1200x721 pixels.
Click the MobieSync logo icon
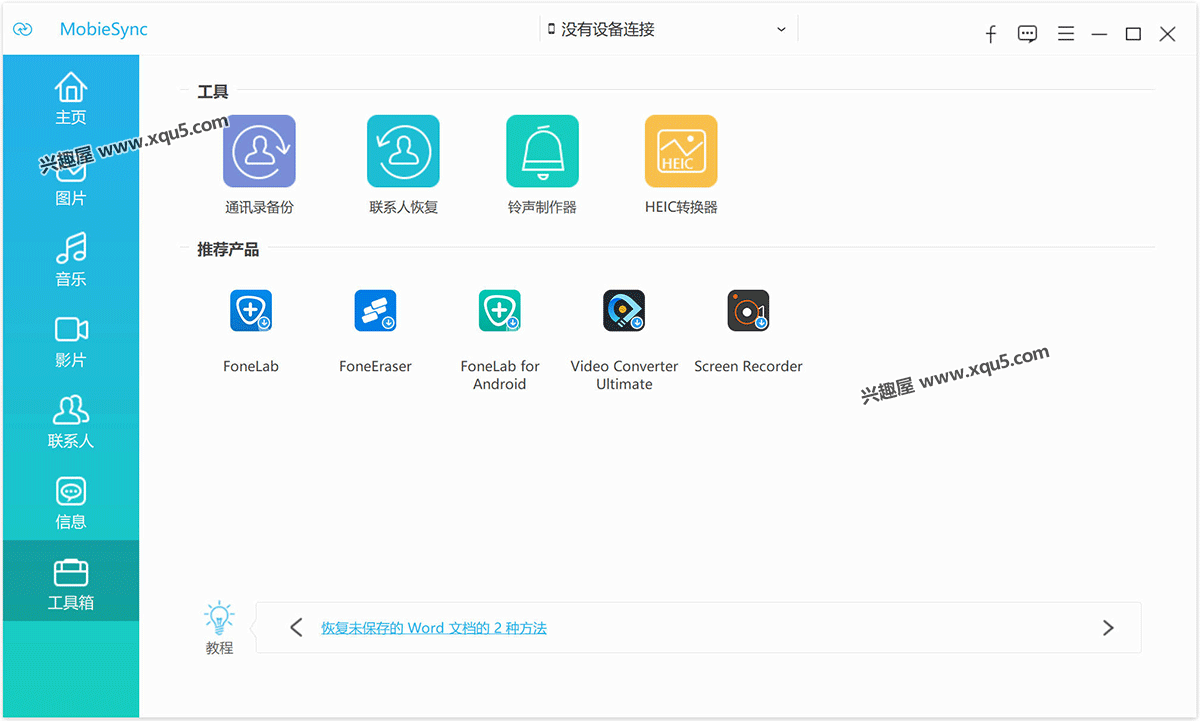tap(23, 30)
